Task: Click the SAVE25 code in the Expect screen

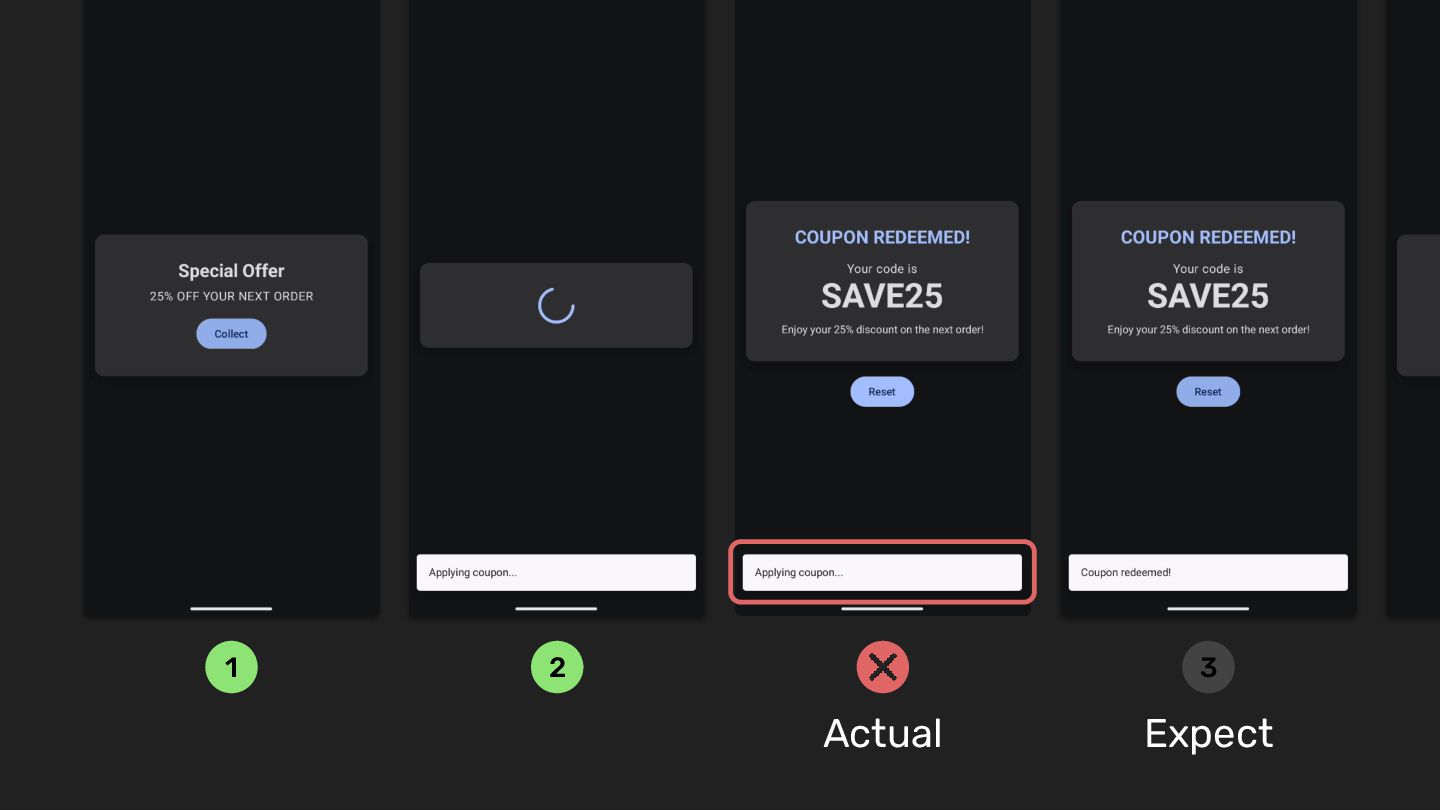Action: [1208, 296]
